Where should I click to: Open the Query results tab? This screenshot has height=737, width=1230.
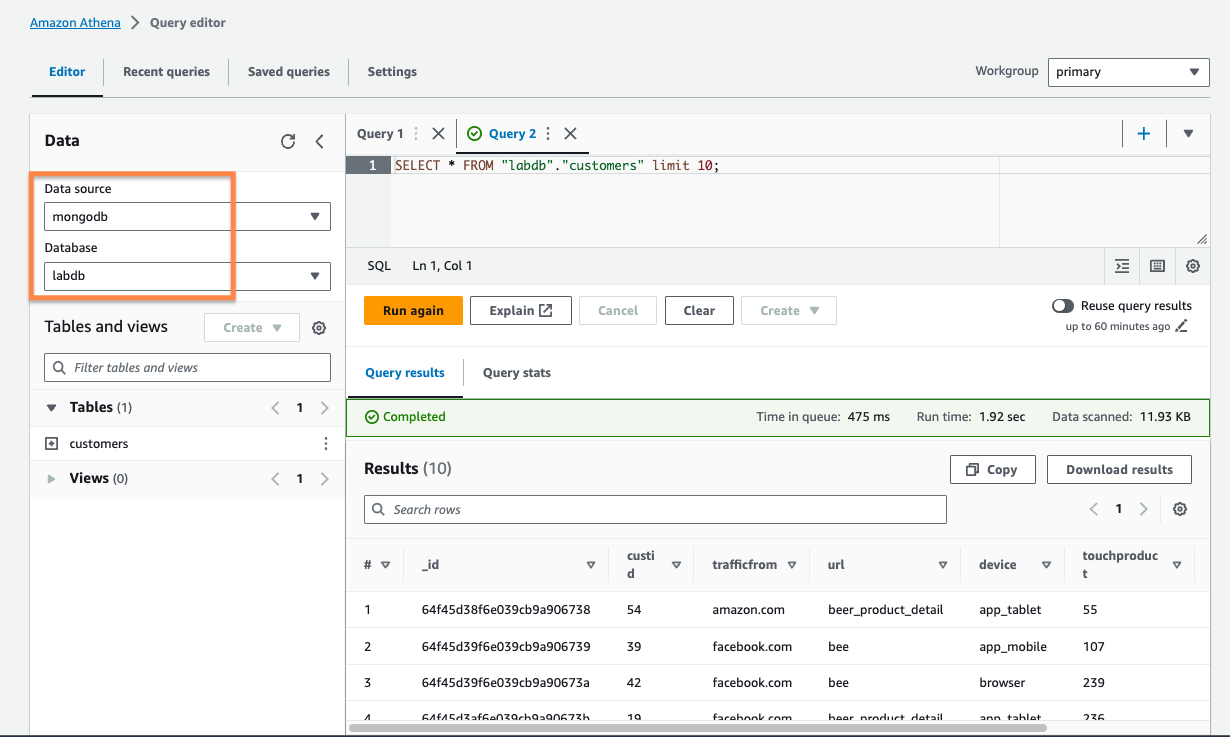405,373
